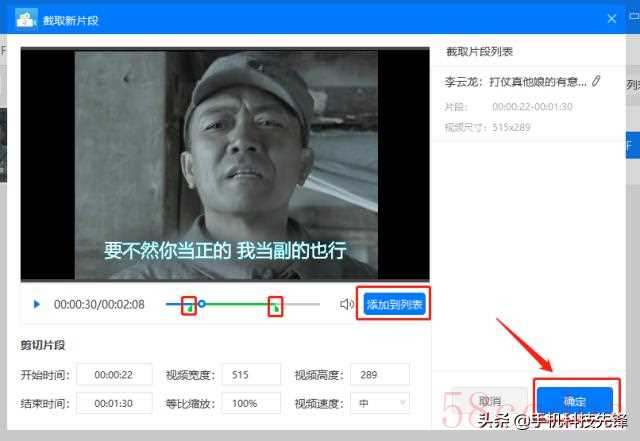Focus the 结束时间 field
This screenshot has height=441, width=640.
(x=114, y=403)
